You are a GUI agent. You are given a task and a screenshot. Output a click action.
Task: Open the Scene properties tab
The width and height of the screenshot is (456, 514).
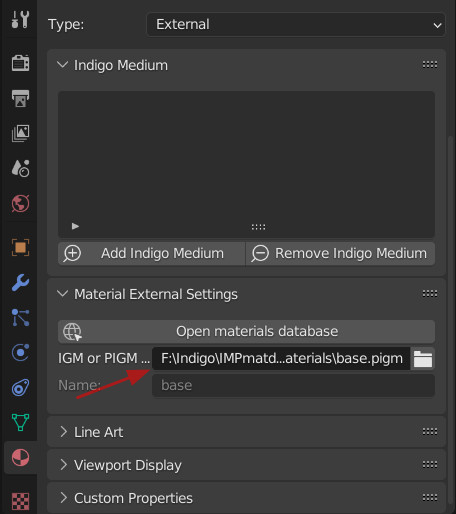[x=20, y=168]
